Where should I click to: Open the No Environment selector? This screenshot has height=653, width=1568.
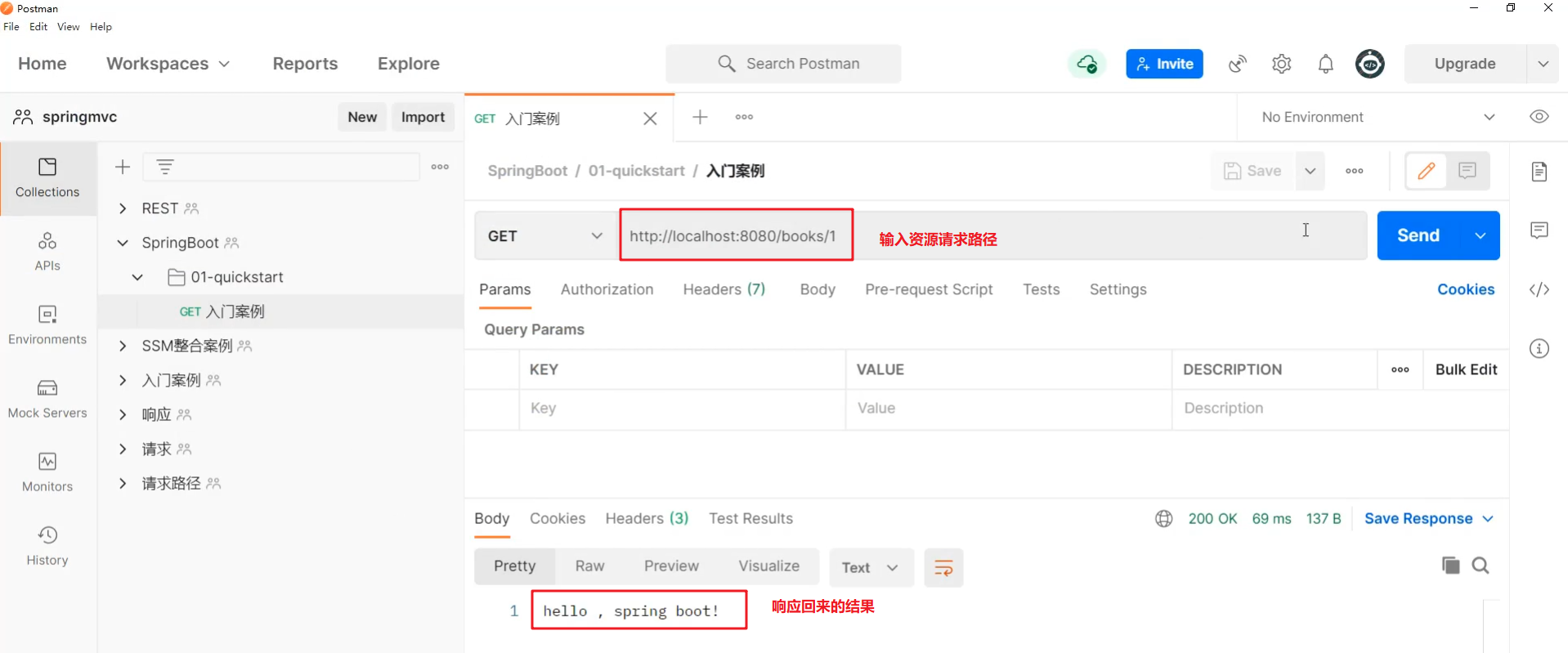pos(1378,117)
